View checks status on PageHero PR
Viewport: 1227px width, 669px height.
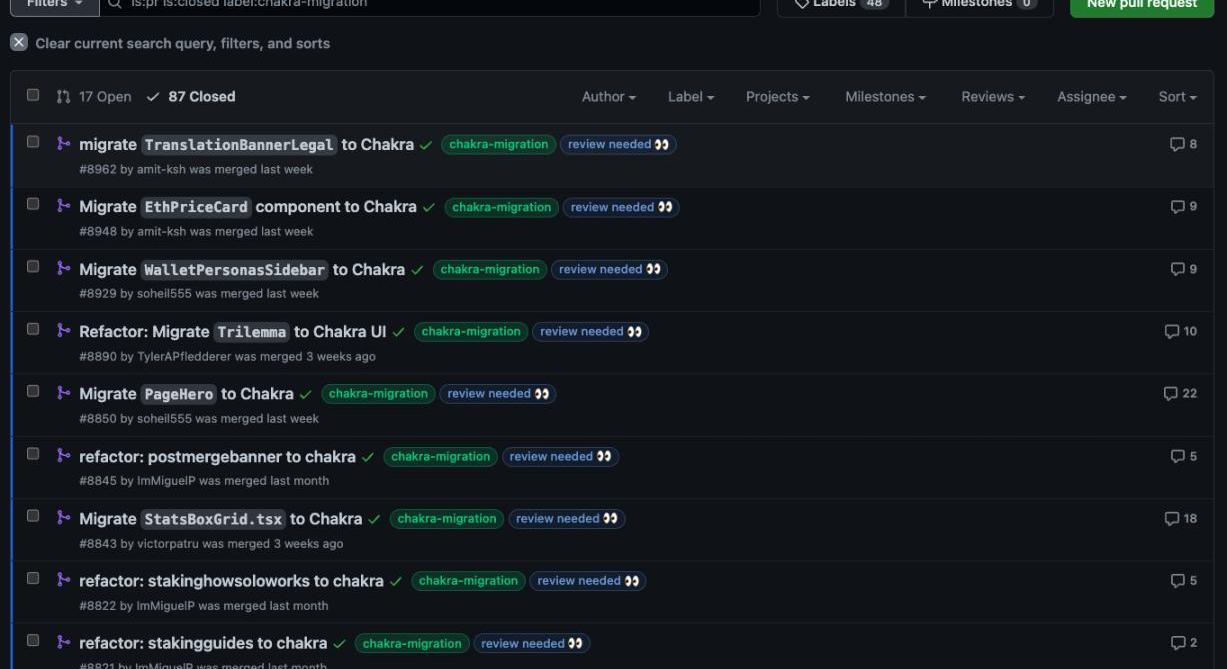[x=306, y=394]
